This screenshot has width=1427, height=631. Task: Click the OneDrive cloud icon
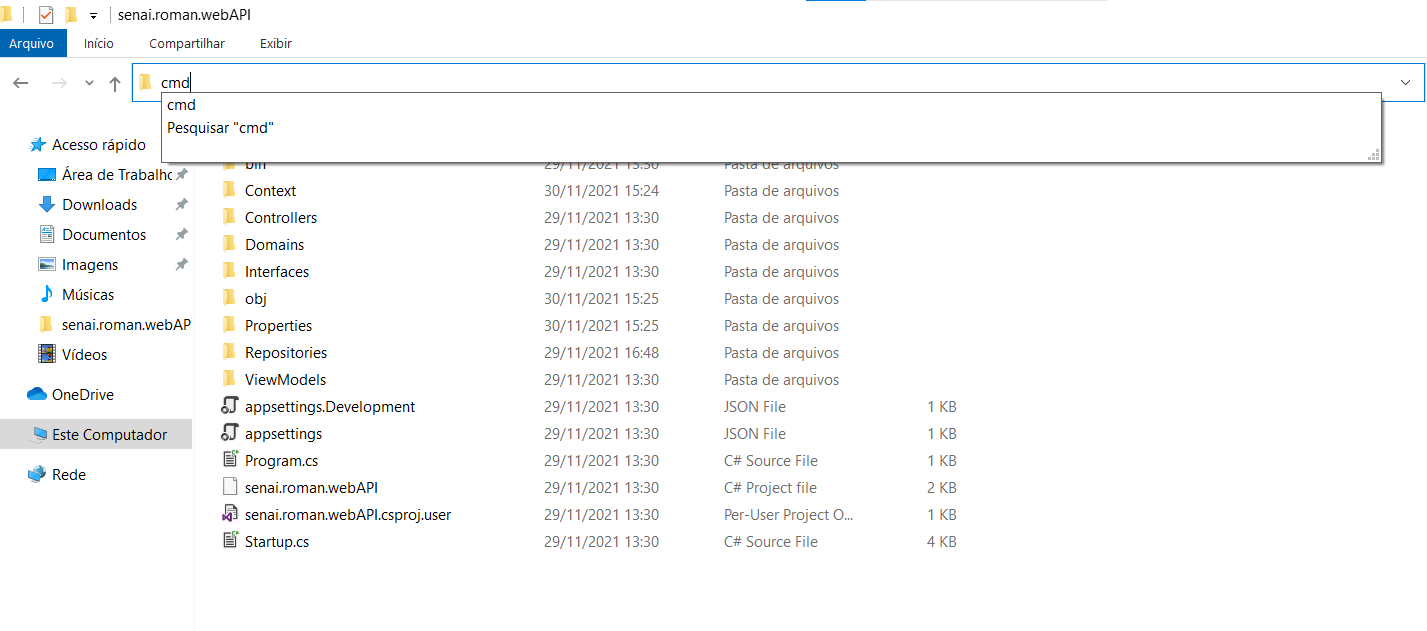click(x=37, y=394)
